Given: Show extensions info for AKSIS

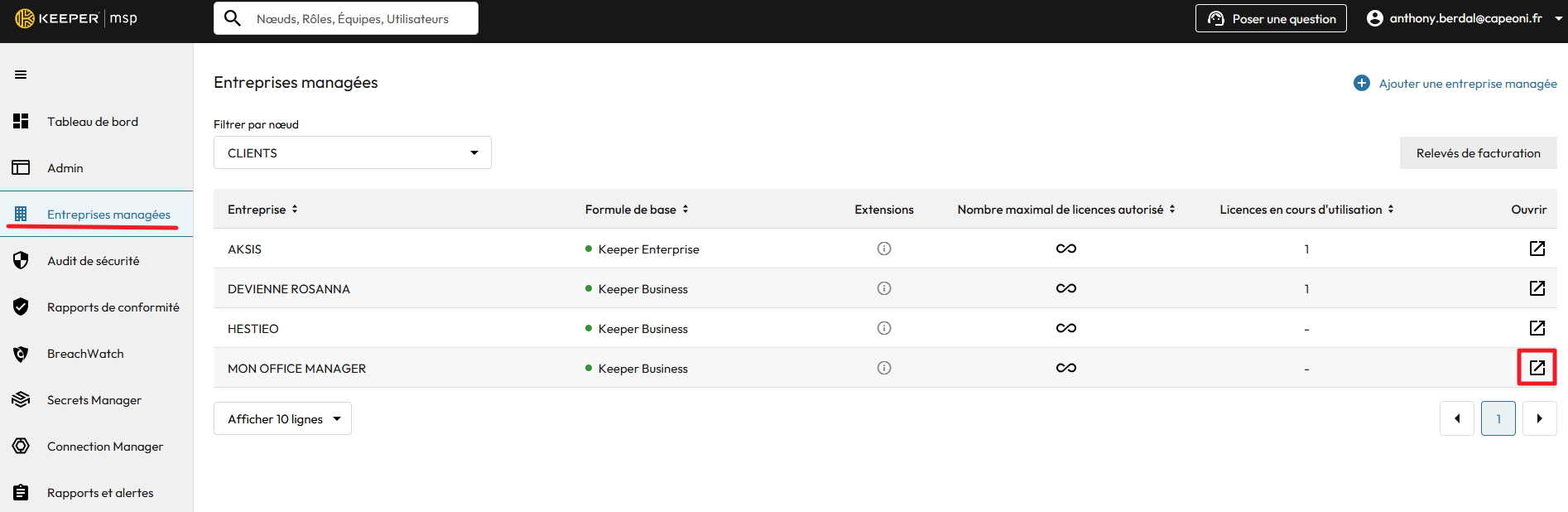Looking at the screenshot, I should click(x=884, y=249).
